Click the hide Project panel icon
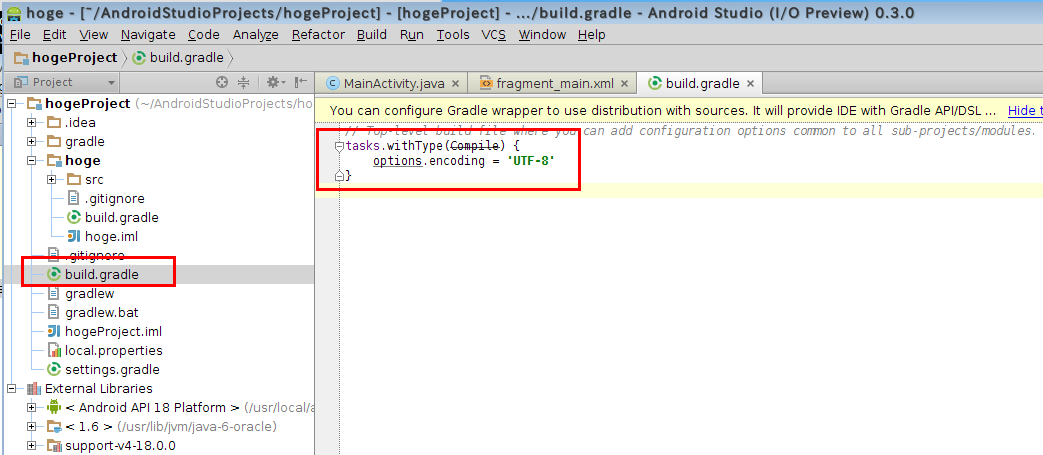The width and height of the screenshot is (1043, 455). (300, 82)
